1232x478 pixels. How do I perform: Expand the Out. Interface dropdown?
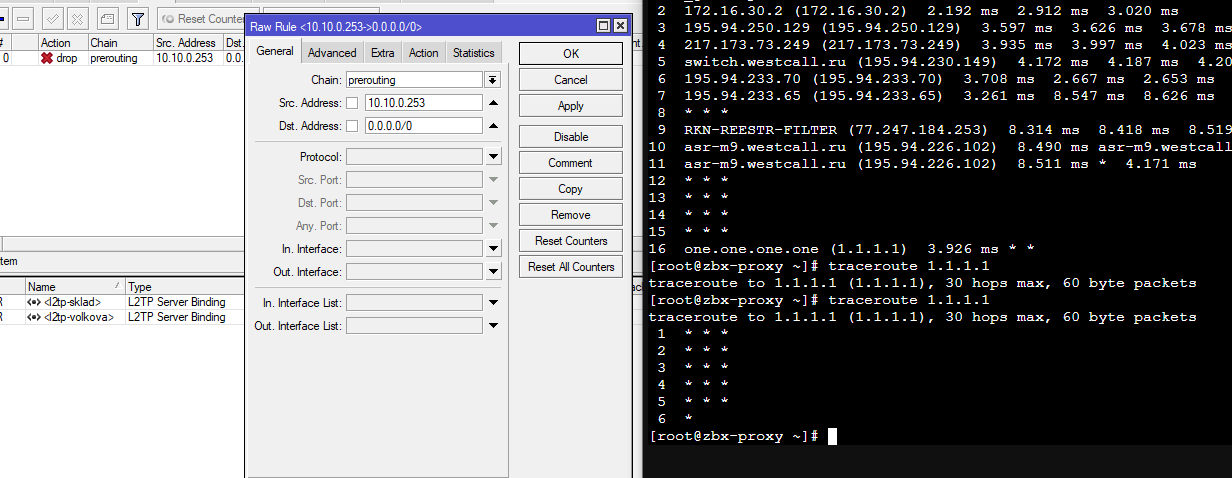tap(492, 272)
